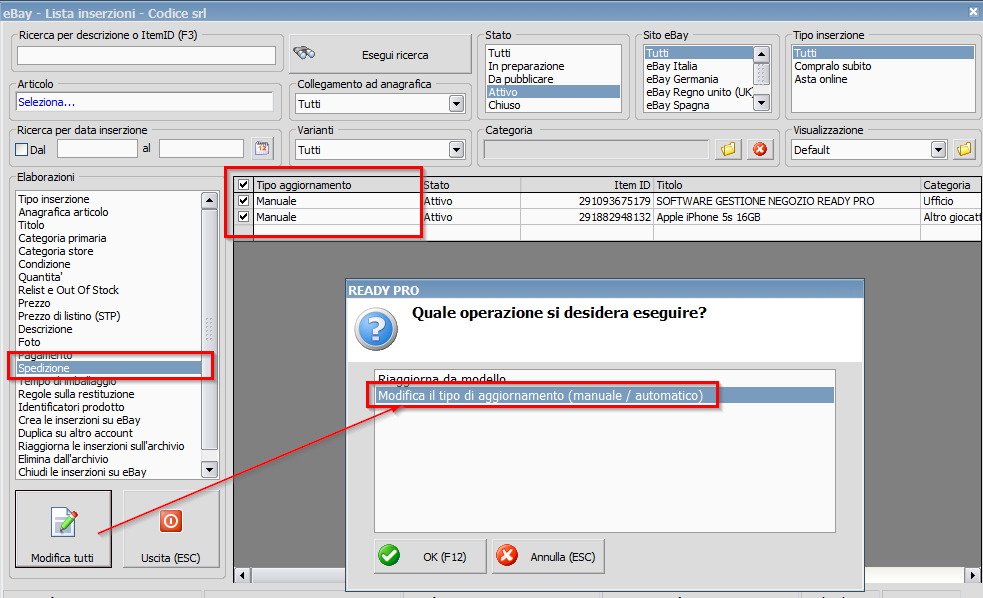Select Identificatori prodotto entry

coord(109,407)
